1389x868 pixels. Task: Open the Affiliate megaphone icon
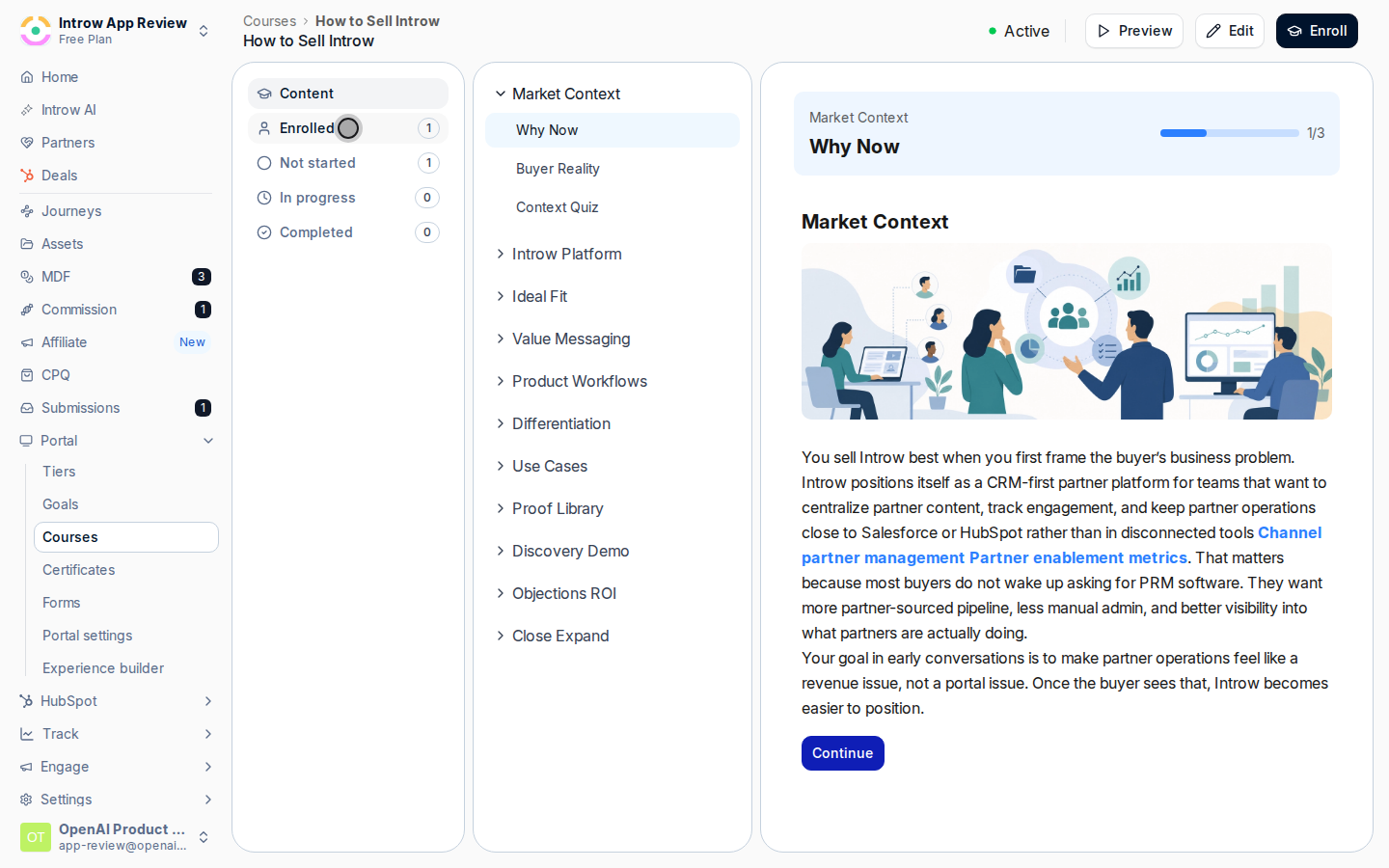coord(27,342)
